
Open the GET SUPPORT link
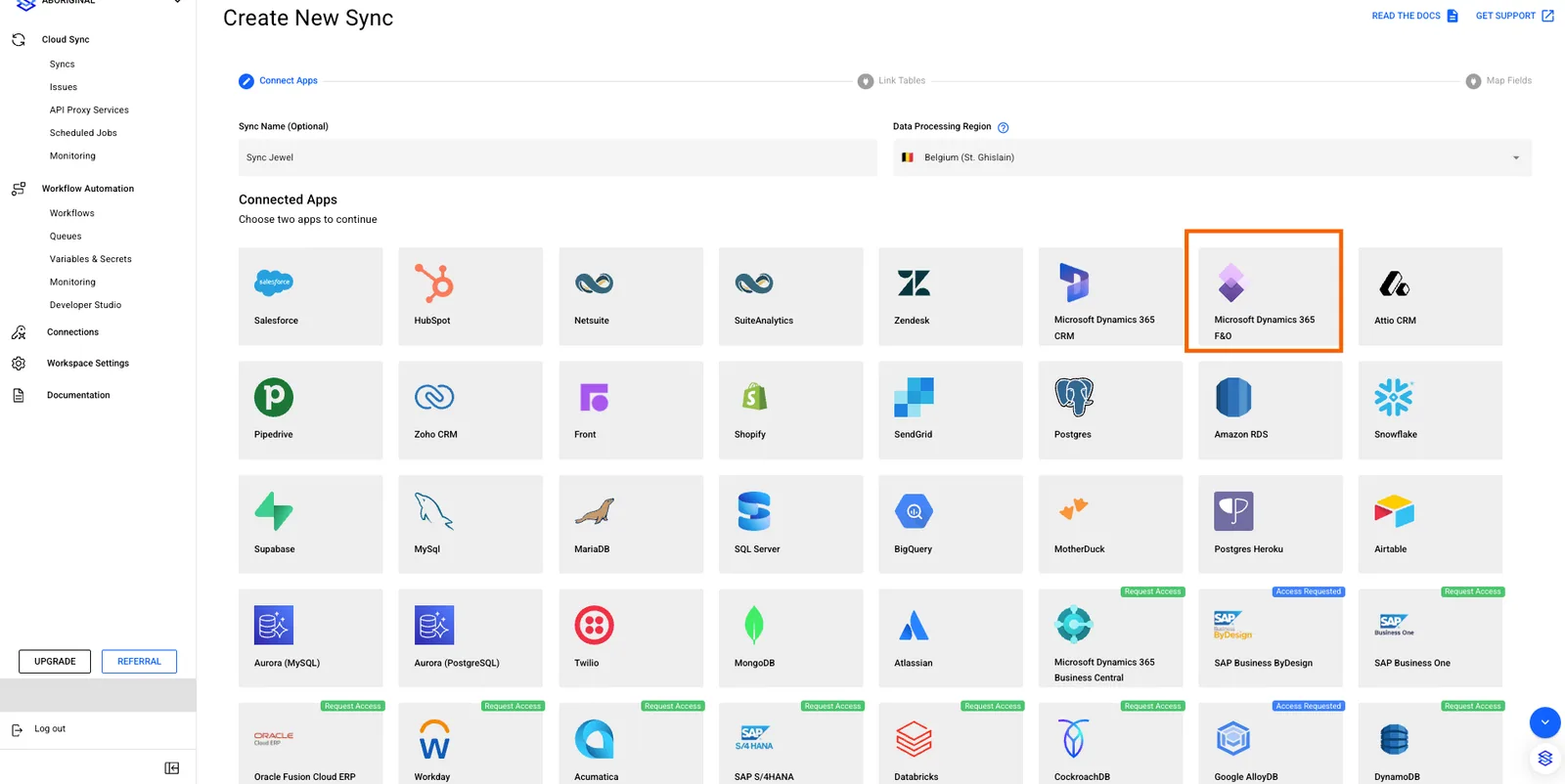1514,16
